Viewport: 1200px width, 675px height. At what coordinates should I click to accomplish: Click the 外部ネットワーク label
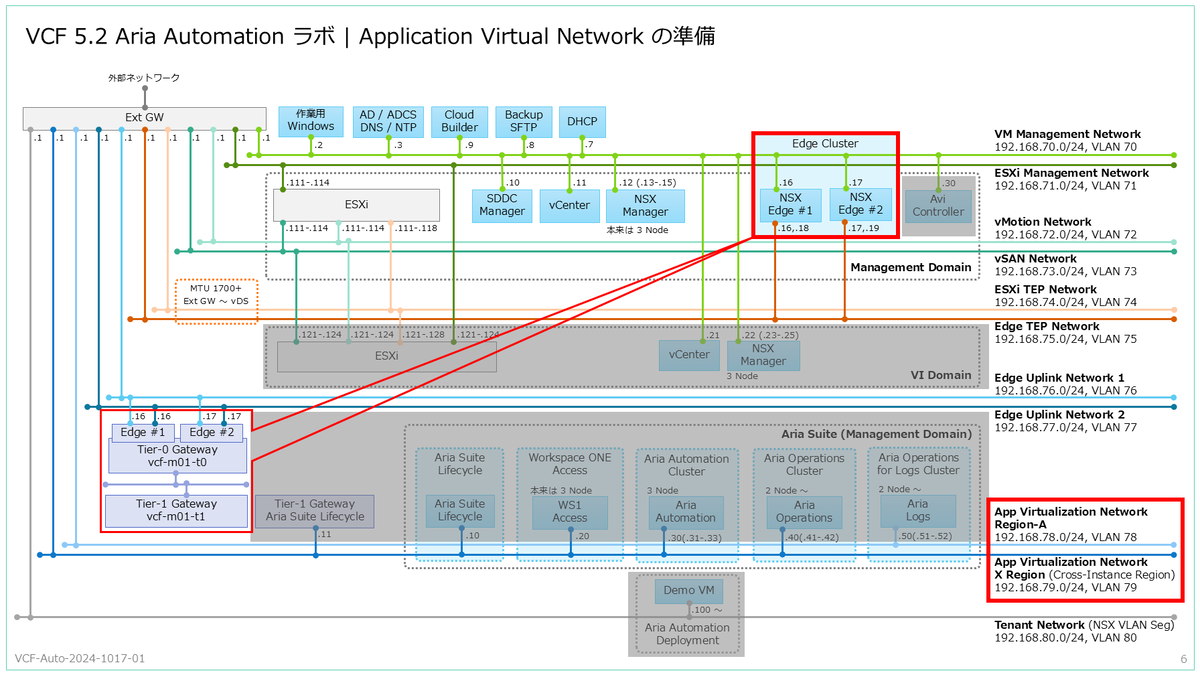(143, 77)
